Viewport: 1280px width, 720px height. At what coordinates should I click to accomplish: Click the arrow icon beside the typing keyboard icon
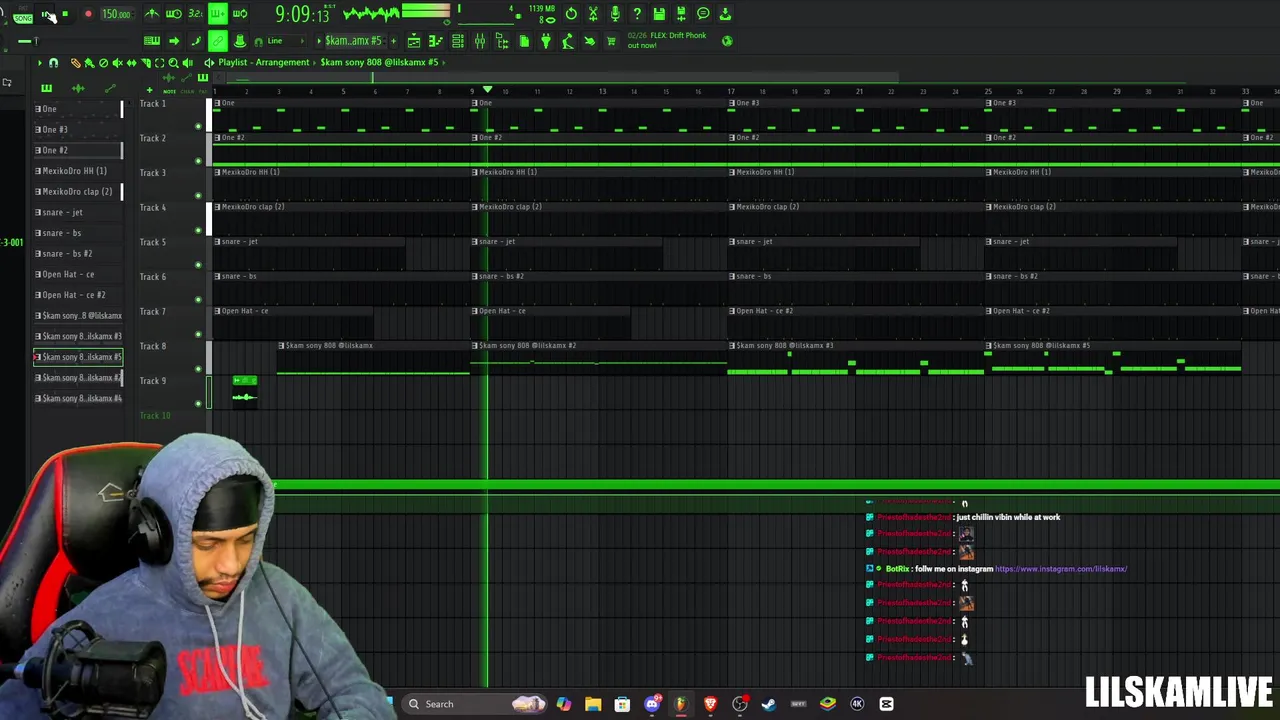pyautogui.click(x=174, y=41)
